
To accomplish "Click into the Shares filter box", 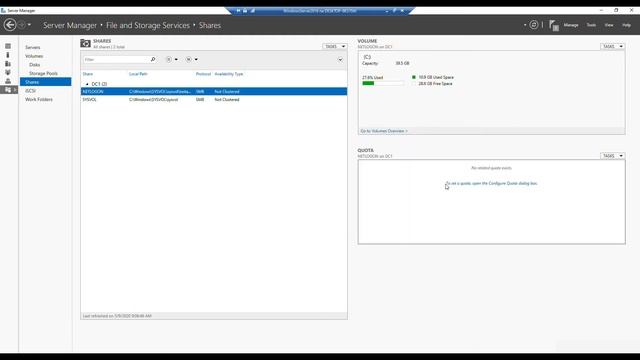I will point(116,60).
